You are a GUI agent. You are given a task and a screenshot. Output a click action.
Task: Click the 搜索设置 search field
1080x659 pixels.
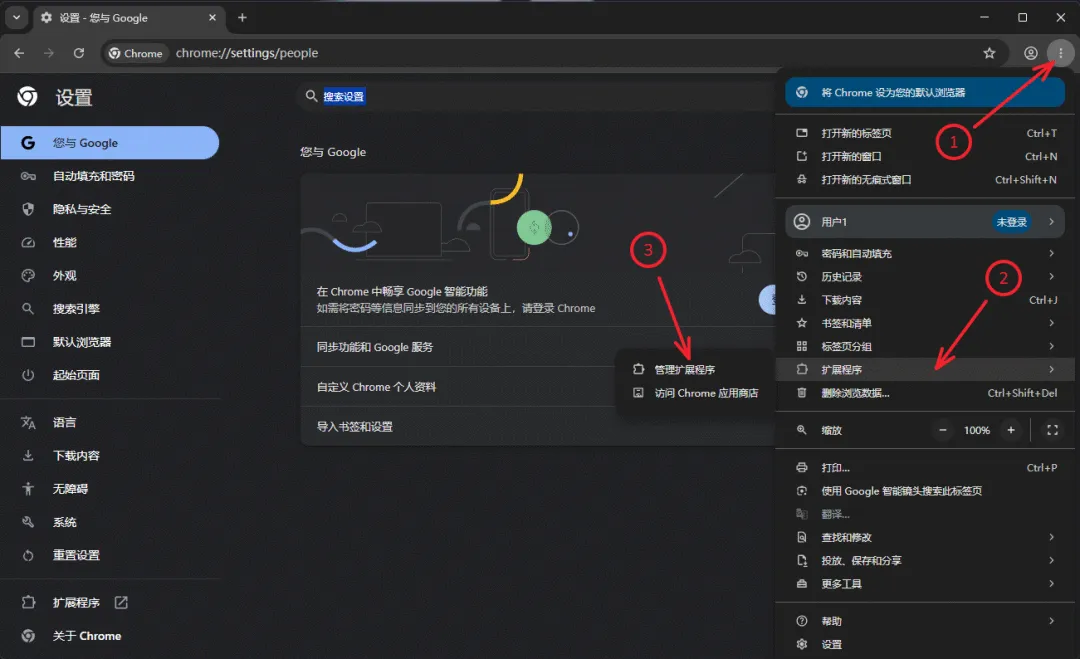click(x=537, y=96)
